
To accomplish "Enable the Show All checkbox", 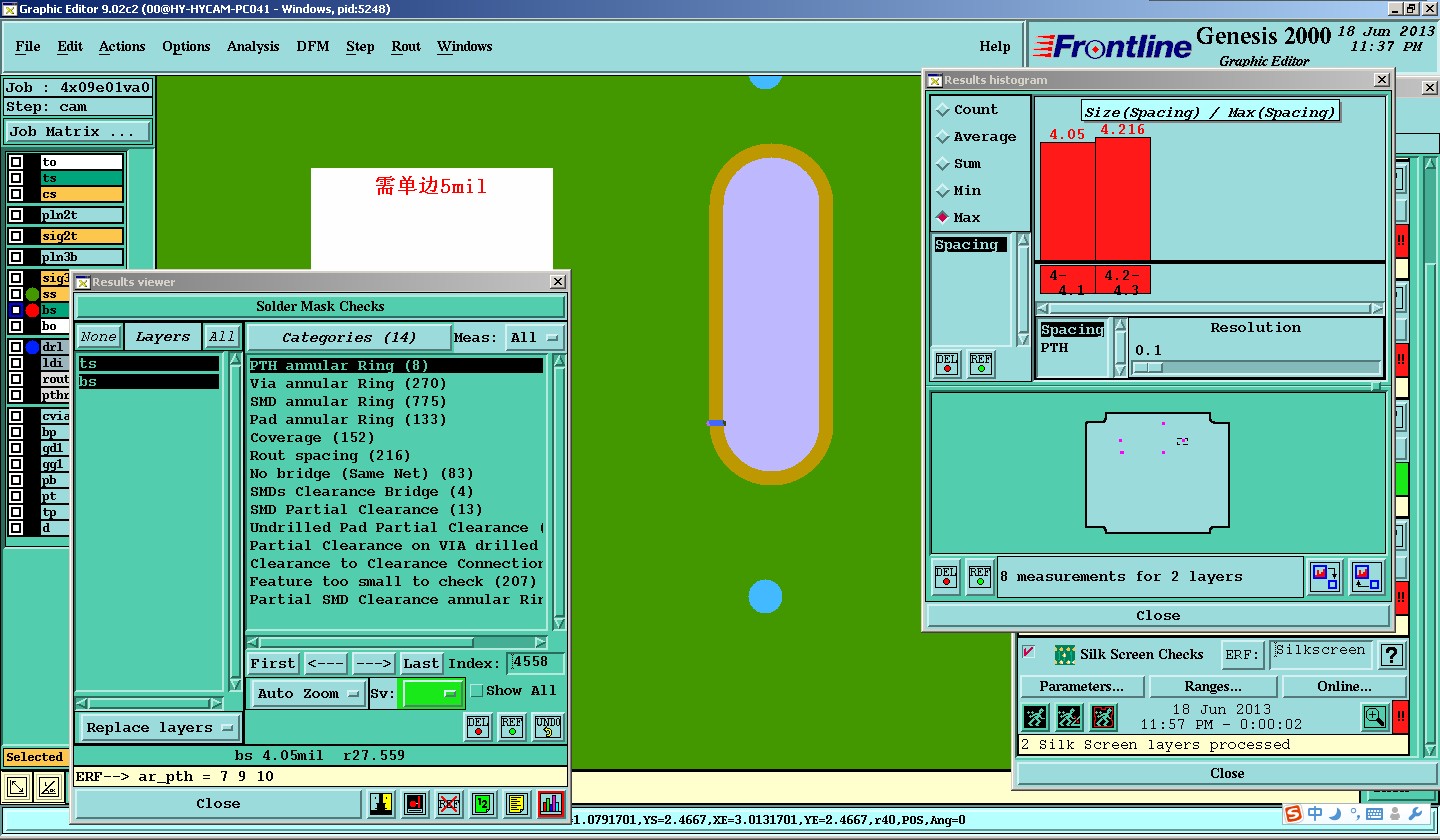I will [477, 691].
